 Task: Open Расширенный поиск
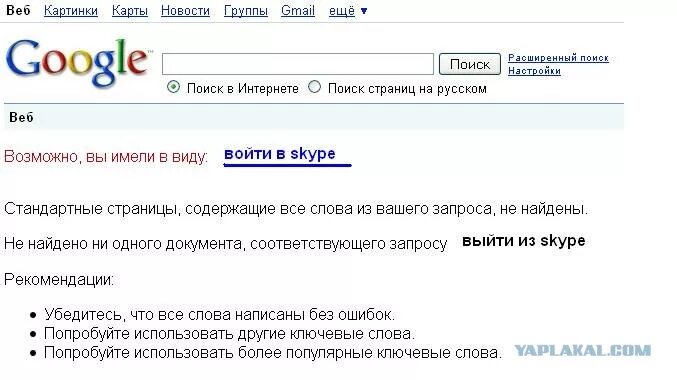tap(558, 58)
